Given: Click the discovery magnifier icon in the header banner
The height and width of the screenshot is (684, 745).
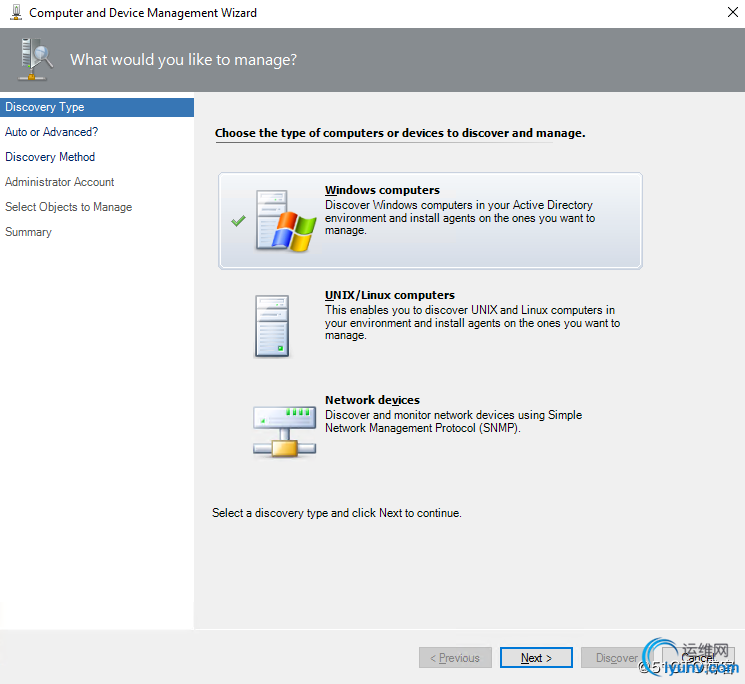Looking at the screenshot, I should click(x=35, y=59).
